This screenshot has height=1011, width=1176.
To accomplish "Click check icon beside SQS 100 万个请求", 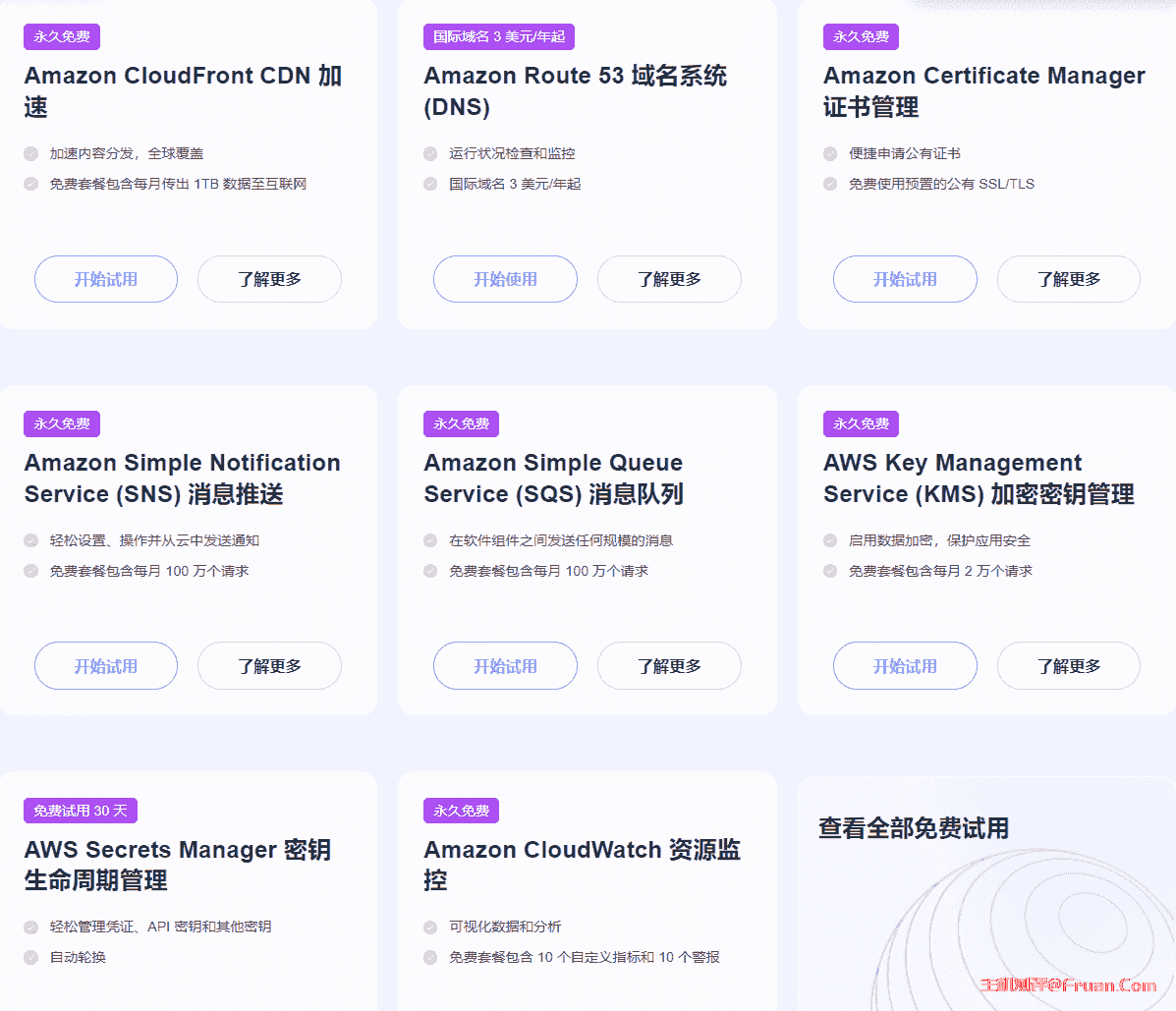I will point(430,571).
